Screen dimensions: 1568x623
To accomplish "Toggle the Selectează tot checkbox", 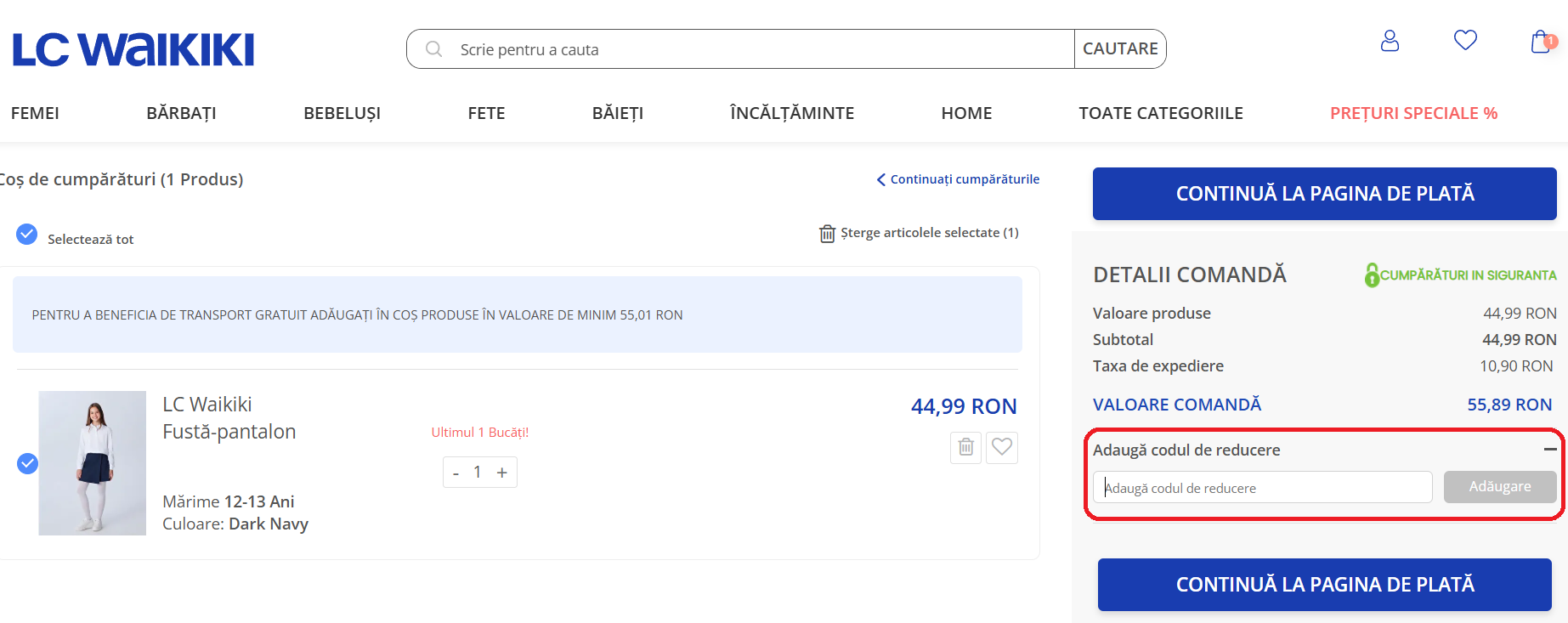I will click(x=27, y=235).
